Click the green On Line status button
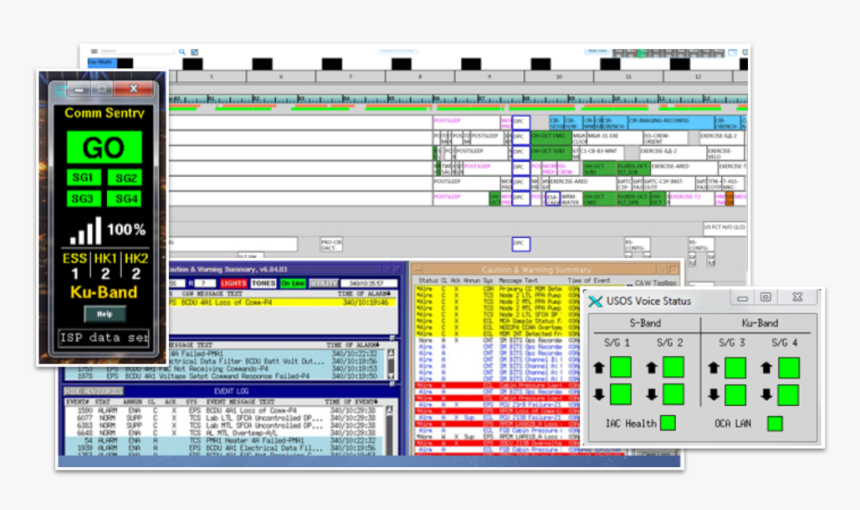 293,284
